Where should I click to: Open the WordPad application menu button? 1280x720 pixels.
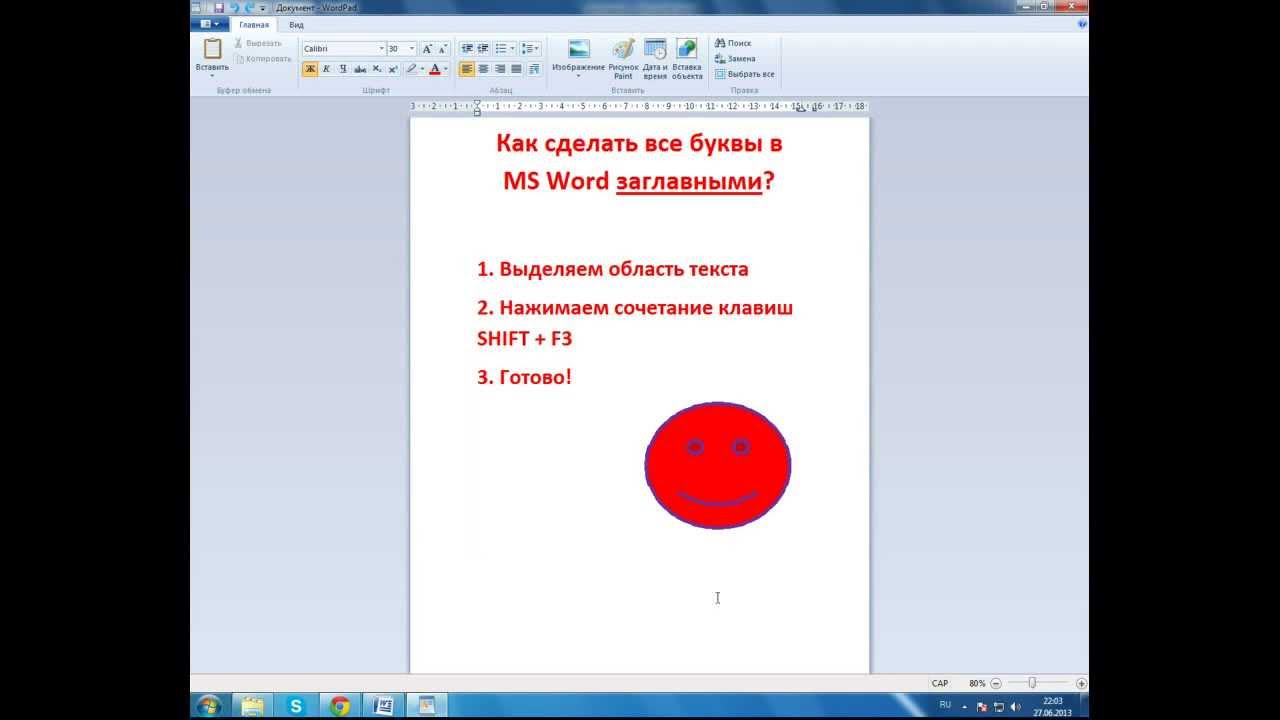210,24
